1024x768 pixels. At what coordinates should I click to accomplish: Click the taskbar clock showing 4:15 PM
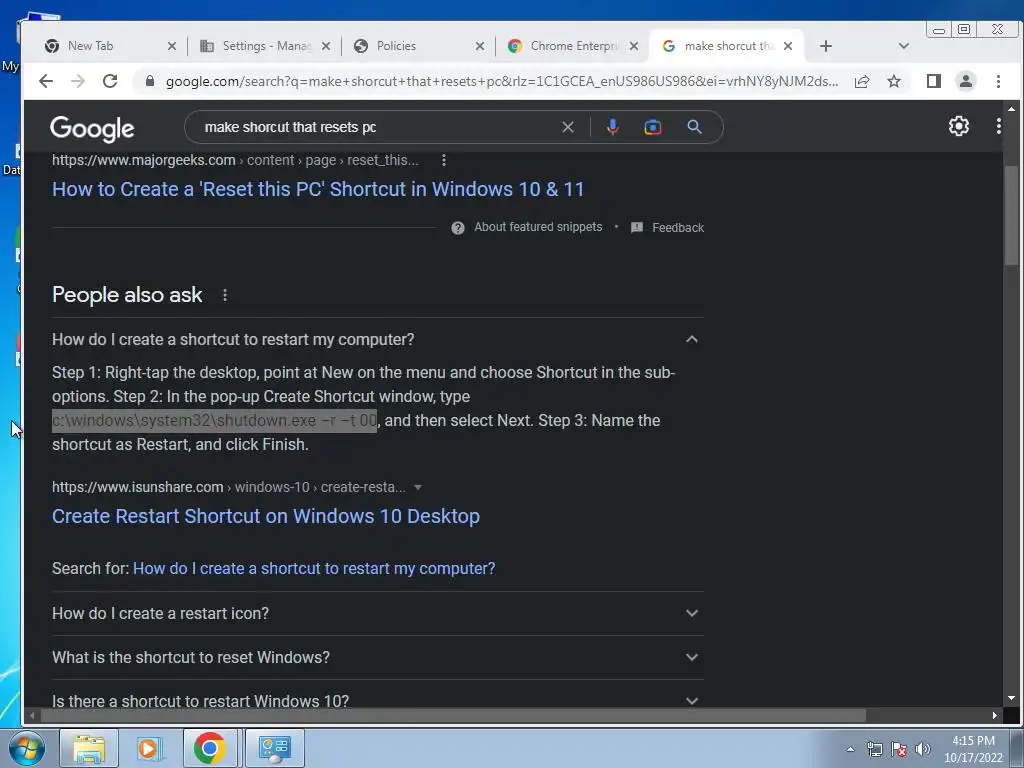[x=973, y=749]
